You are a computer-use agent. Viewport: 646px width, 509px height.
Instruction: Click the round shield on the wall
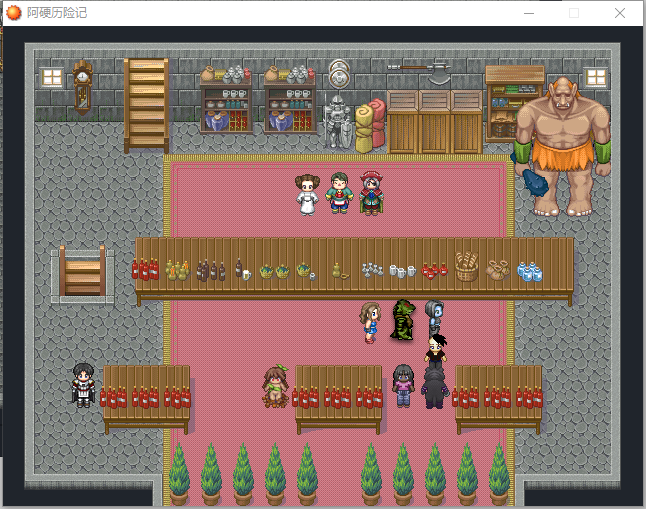tap(339, 74)
